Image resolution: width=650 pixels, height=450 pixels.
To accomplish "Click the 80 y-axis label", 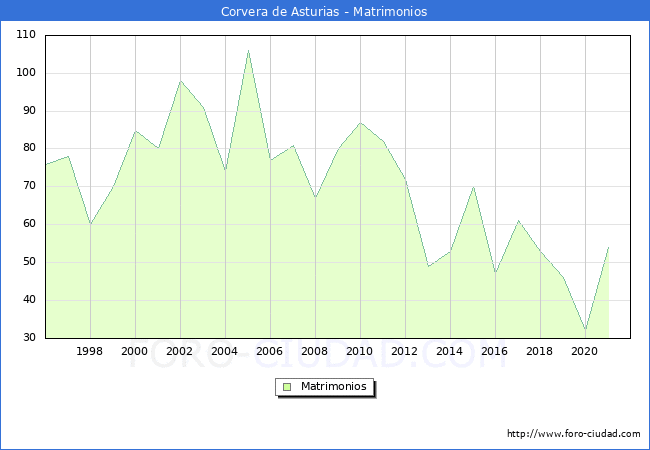I will coord(29,148).
